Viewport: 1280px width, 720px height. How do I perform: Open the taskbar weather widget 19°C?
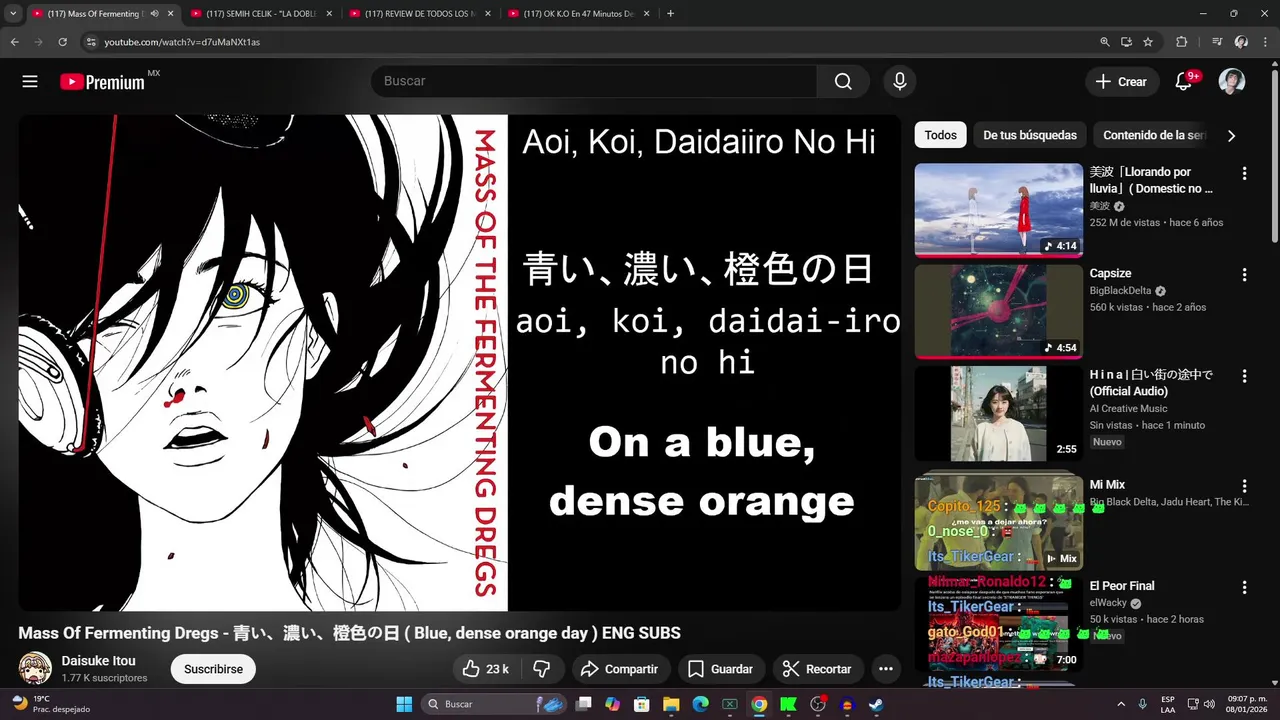(x=50, y=704)
